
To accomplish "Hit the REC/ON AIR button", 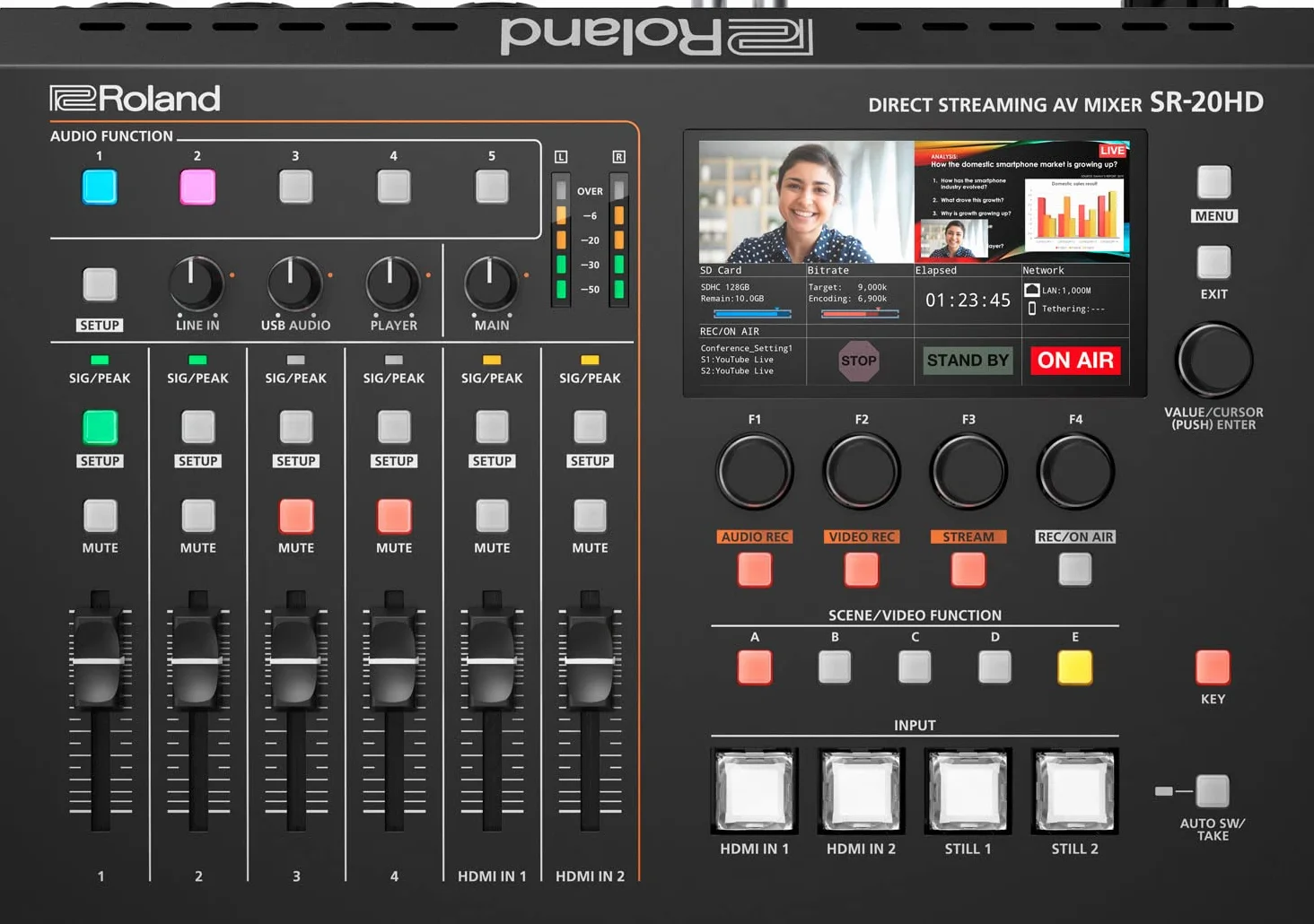I will tap(1075, 569).
